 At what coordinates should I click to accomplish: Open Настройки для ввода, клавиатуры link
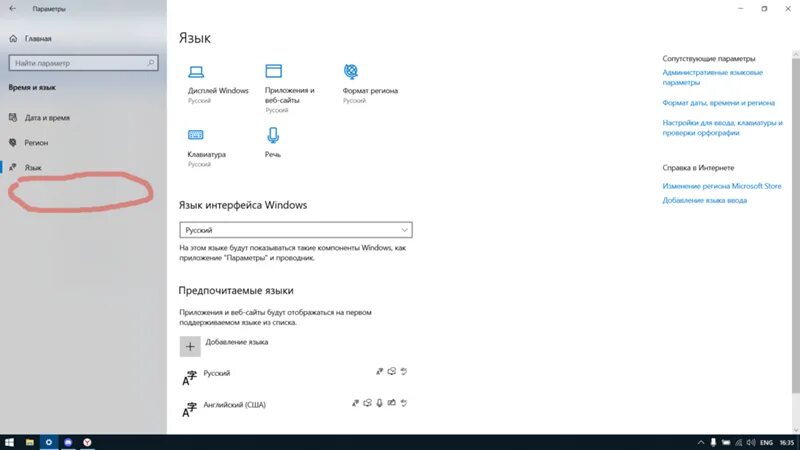click(722, 128)
